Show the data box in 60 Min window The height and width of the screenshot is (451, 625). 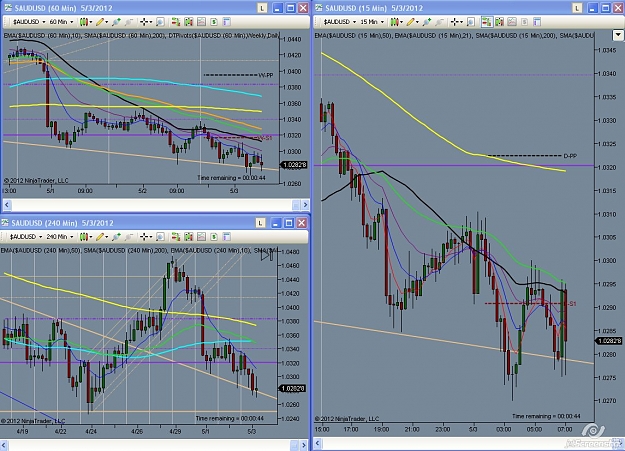point(160,22)
